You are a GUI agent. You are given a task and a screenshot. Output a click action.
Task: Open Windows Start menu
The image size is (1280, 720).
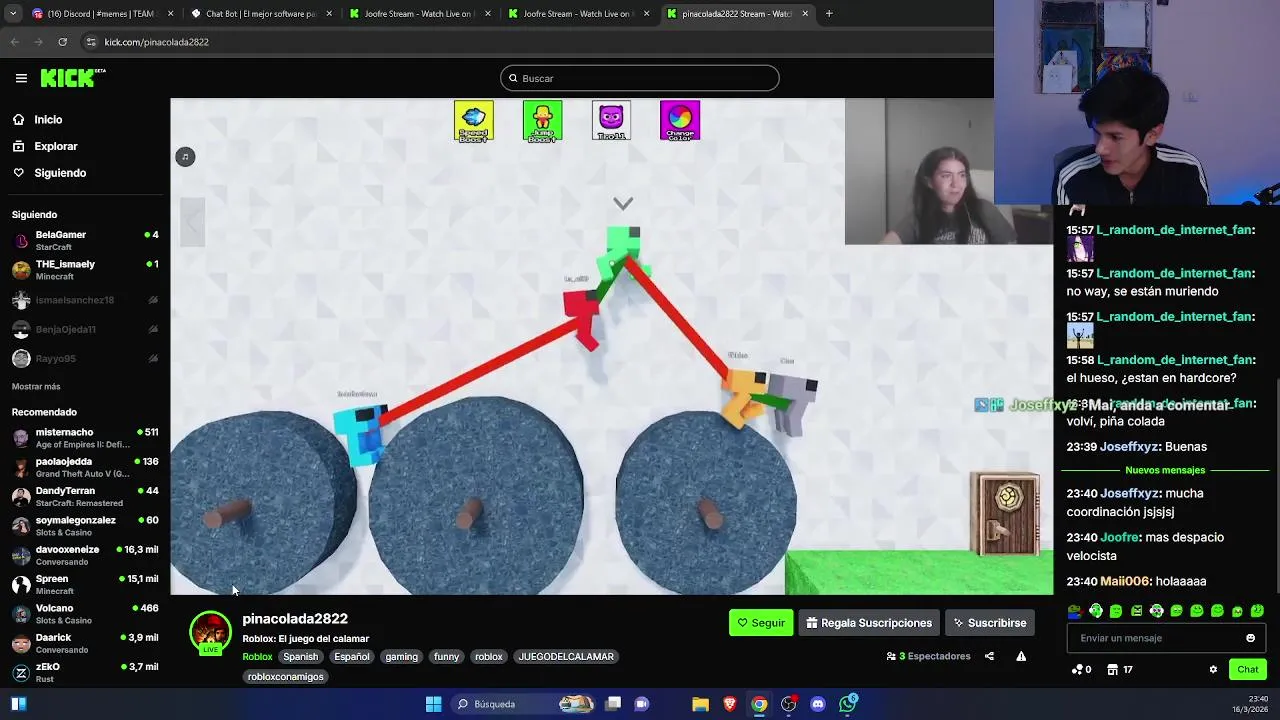point(433,704)
